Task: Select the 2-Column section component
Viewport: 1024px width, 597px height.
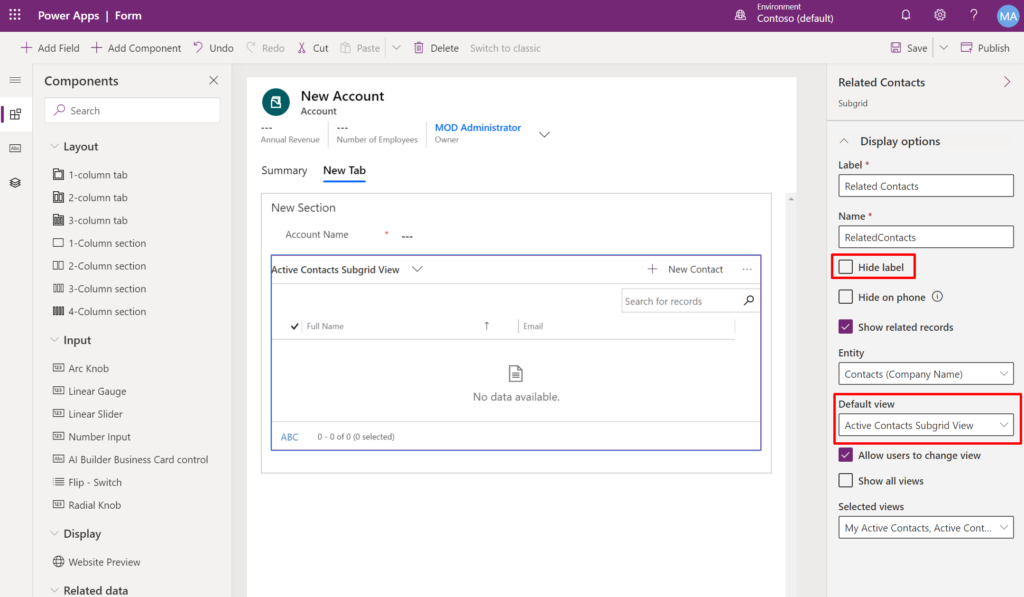Action: (99, 266)
